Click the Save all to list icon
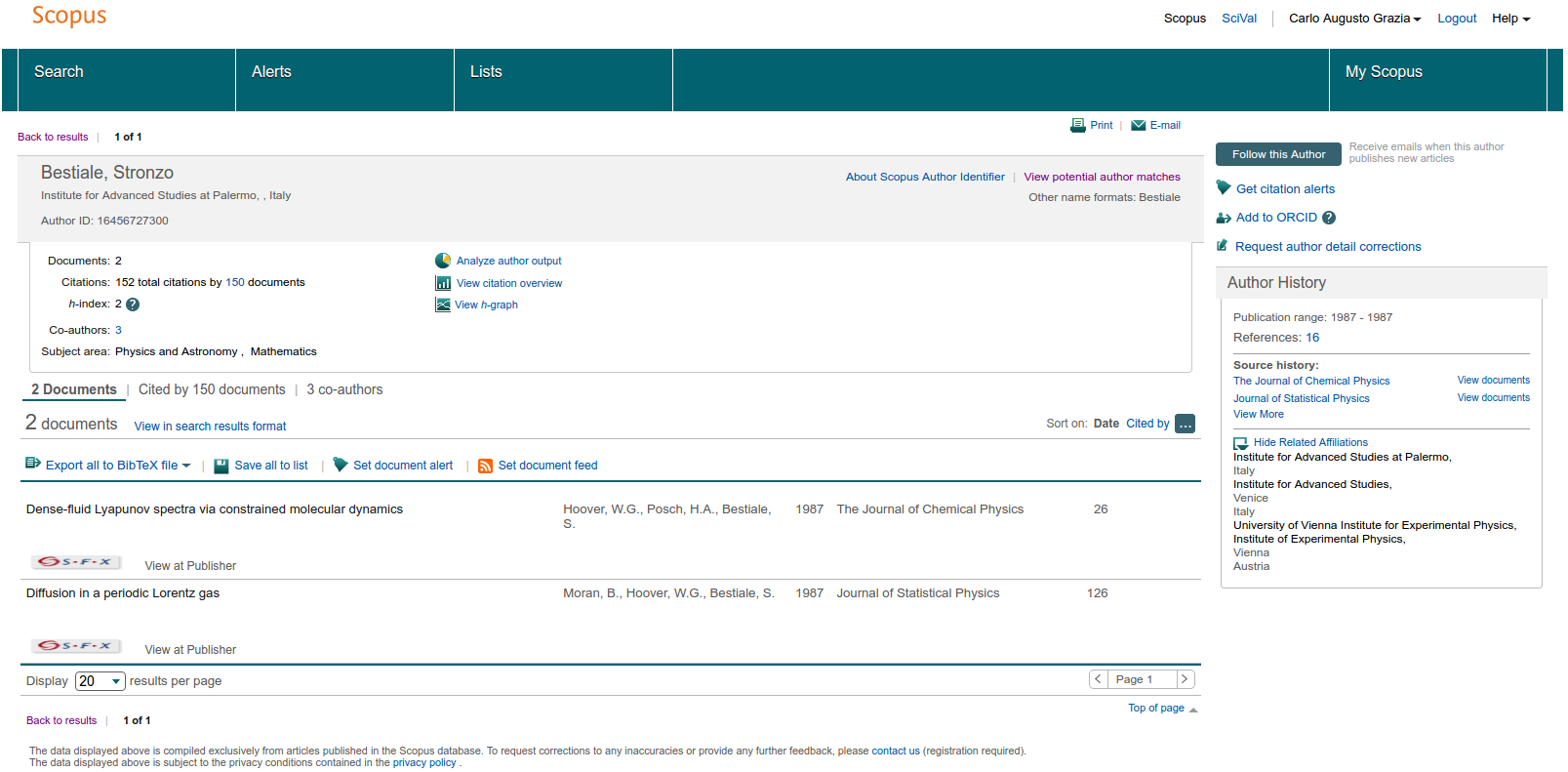Screen dimensions: 1568x772 (221, 467)
